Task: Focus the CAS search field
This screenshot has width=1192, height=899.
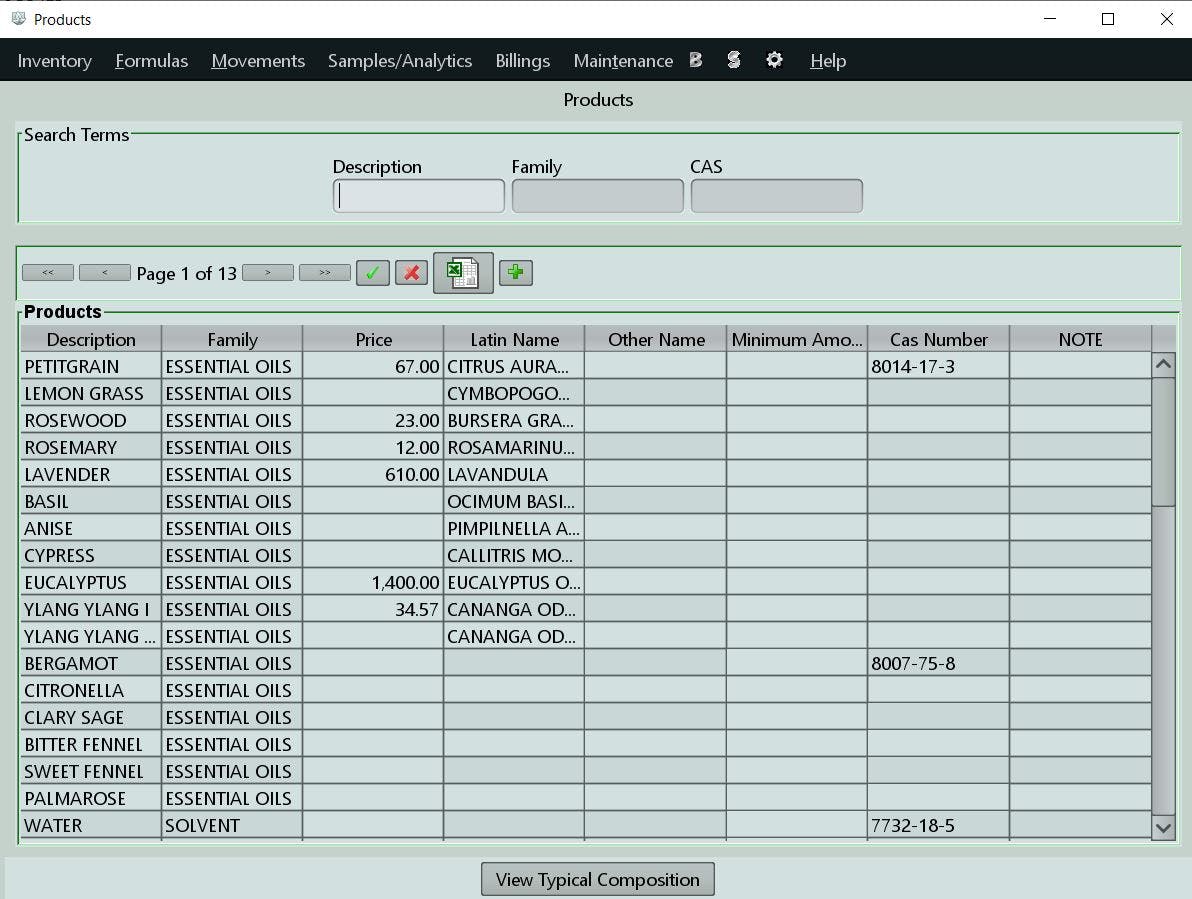Action: click(x=776, y=196)
